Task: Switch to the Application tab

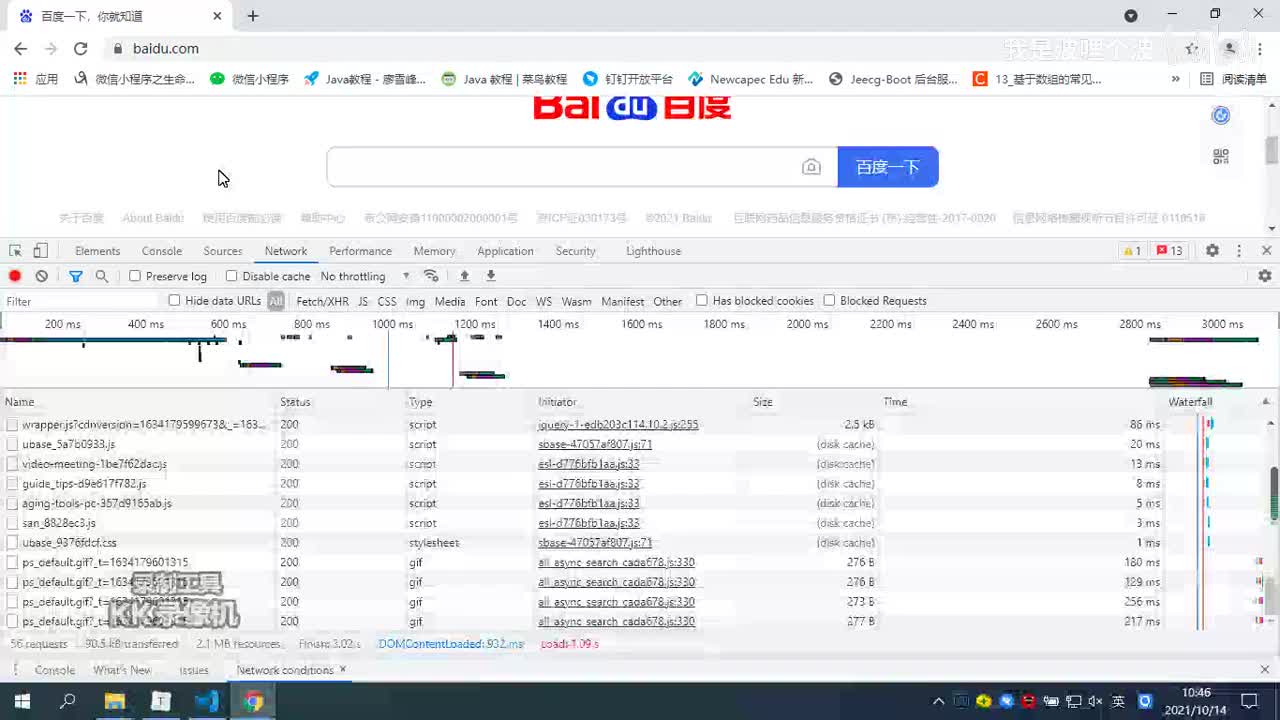Action: pos(505,251)
